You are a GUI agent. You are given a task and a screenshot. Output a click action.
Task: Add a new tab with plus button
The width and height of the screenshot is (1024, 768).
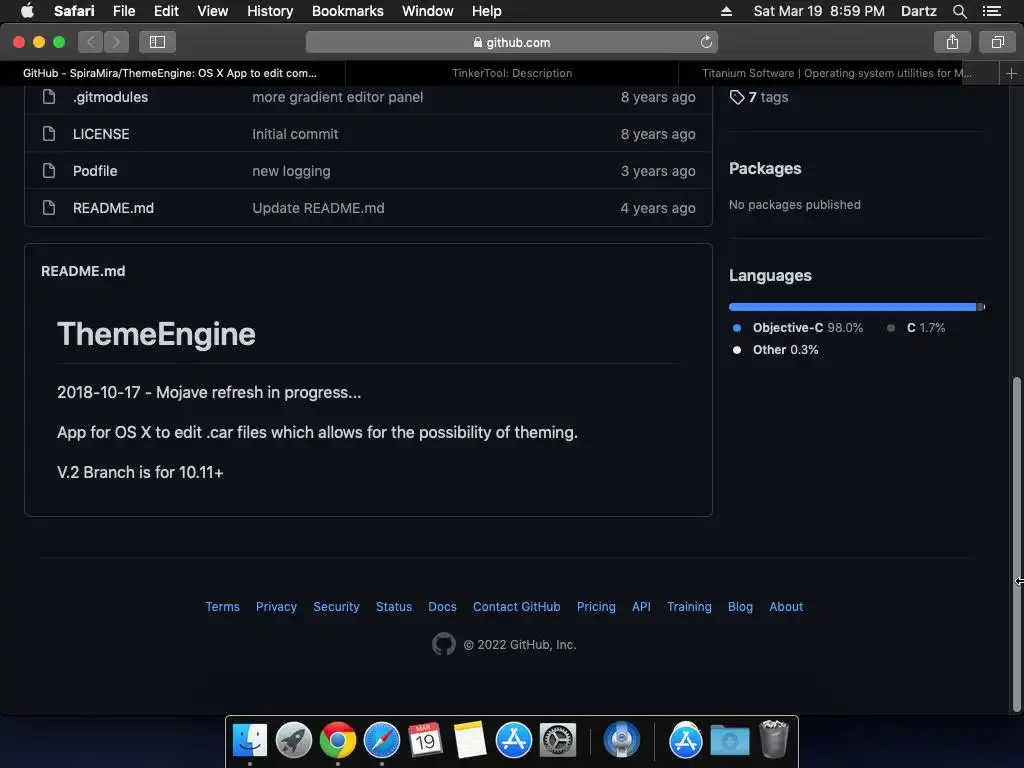[1012, 73]
